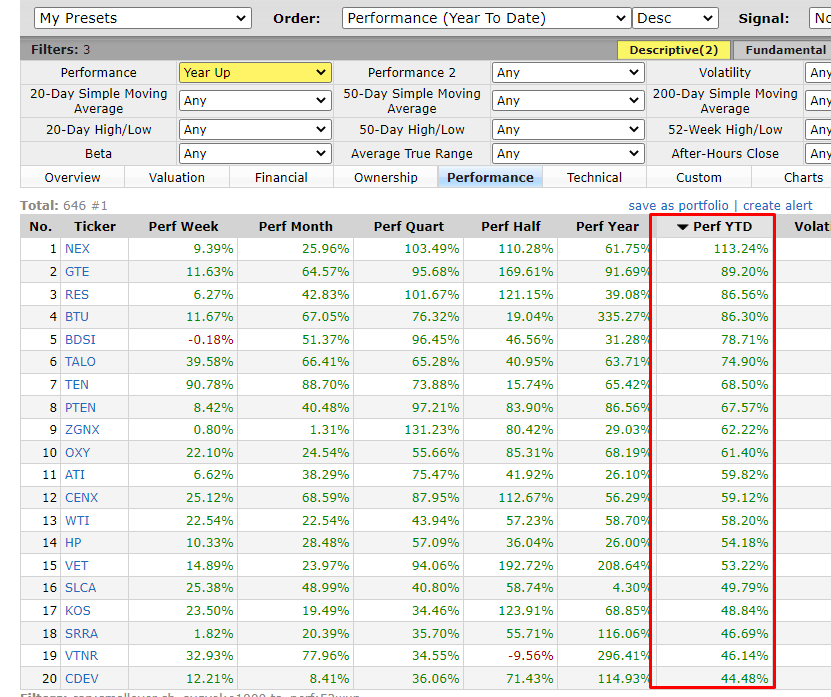Switch to the Technical view tab

tap(594, 178)
